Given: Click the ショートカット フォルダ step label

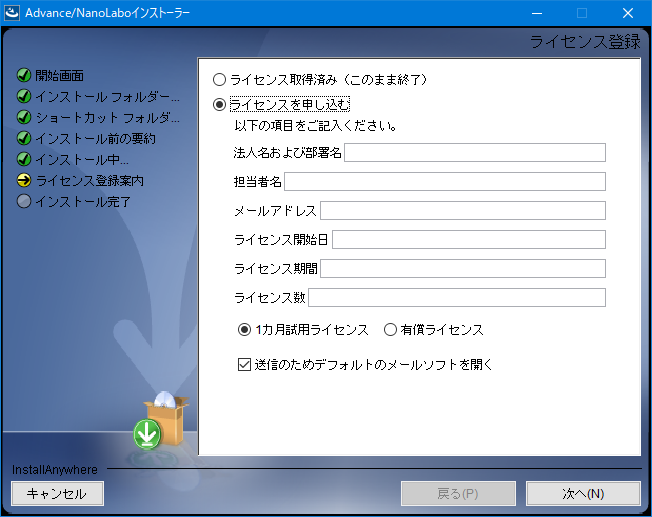Looking at the screenshot, I should [x=108, y=118].
